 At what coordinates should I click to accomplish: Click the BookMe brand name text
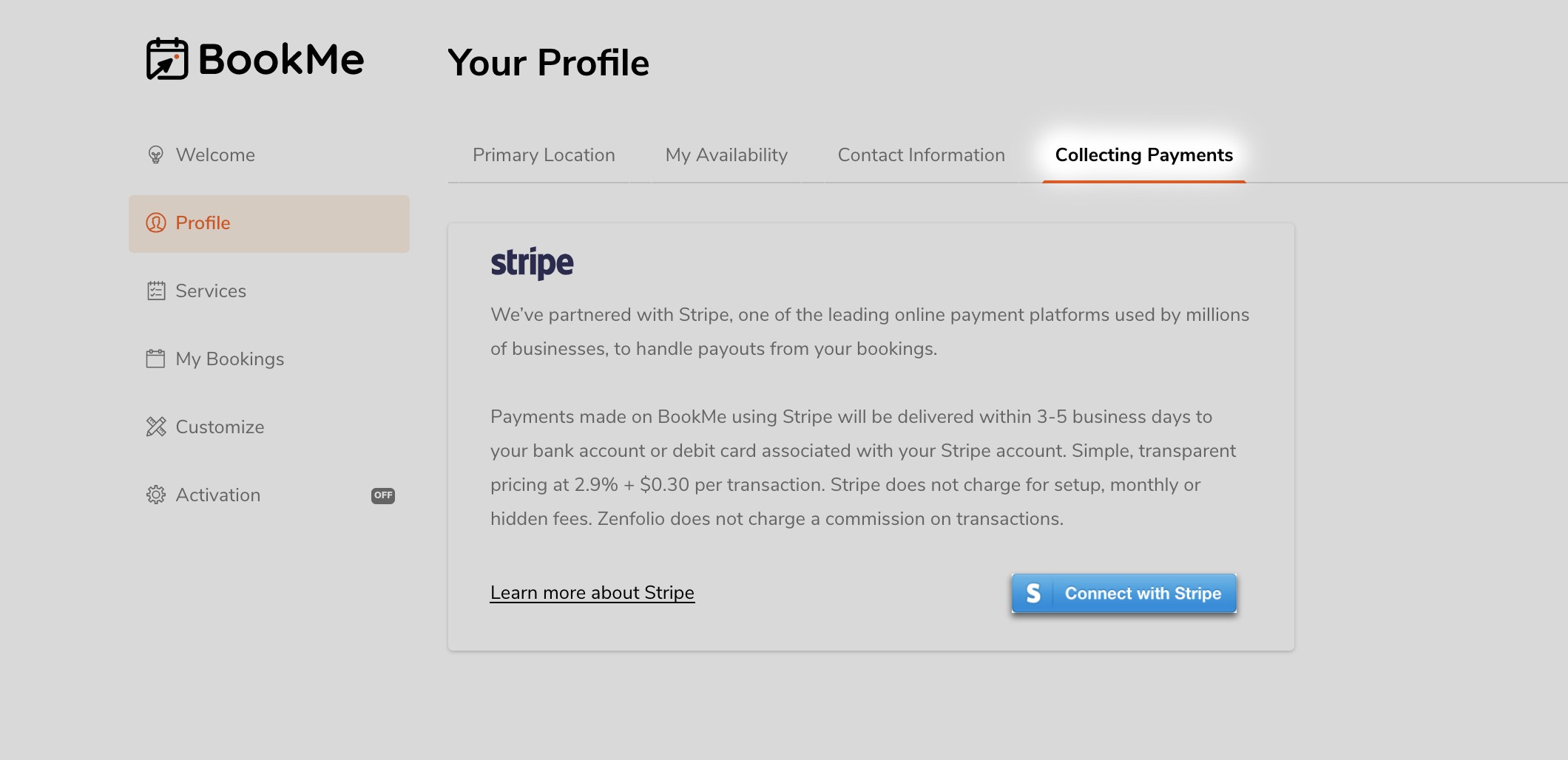coord(281,59)
